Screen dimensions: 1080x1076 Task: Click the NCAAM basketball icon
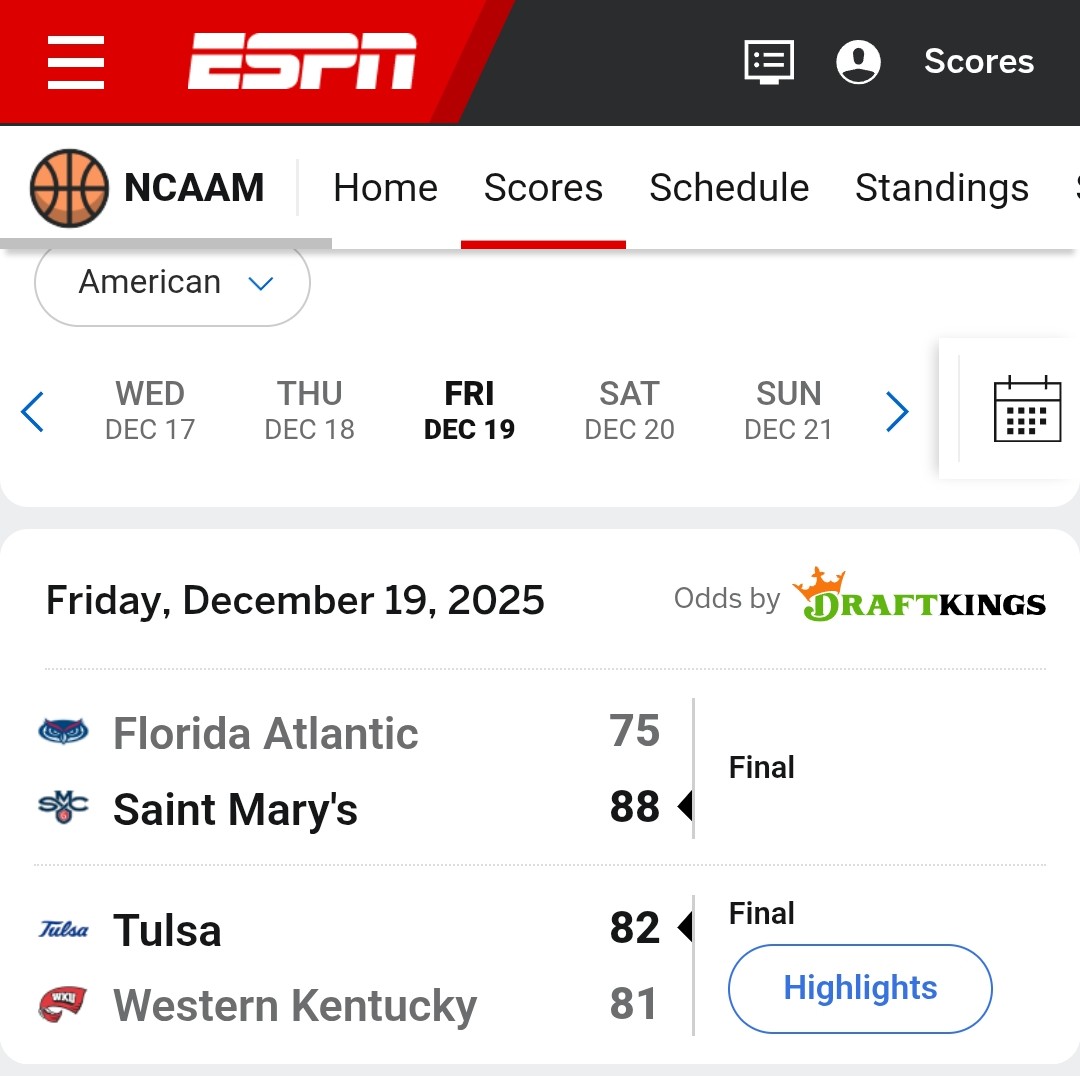[68, 188]
